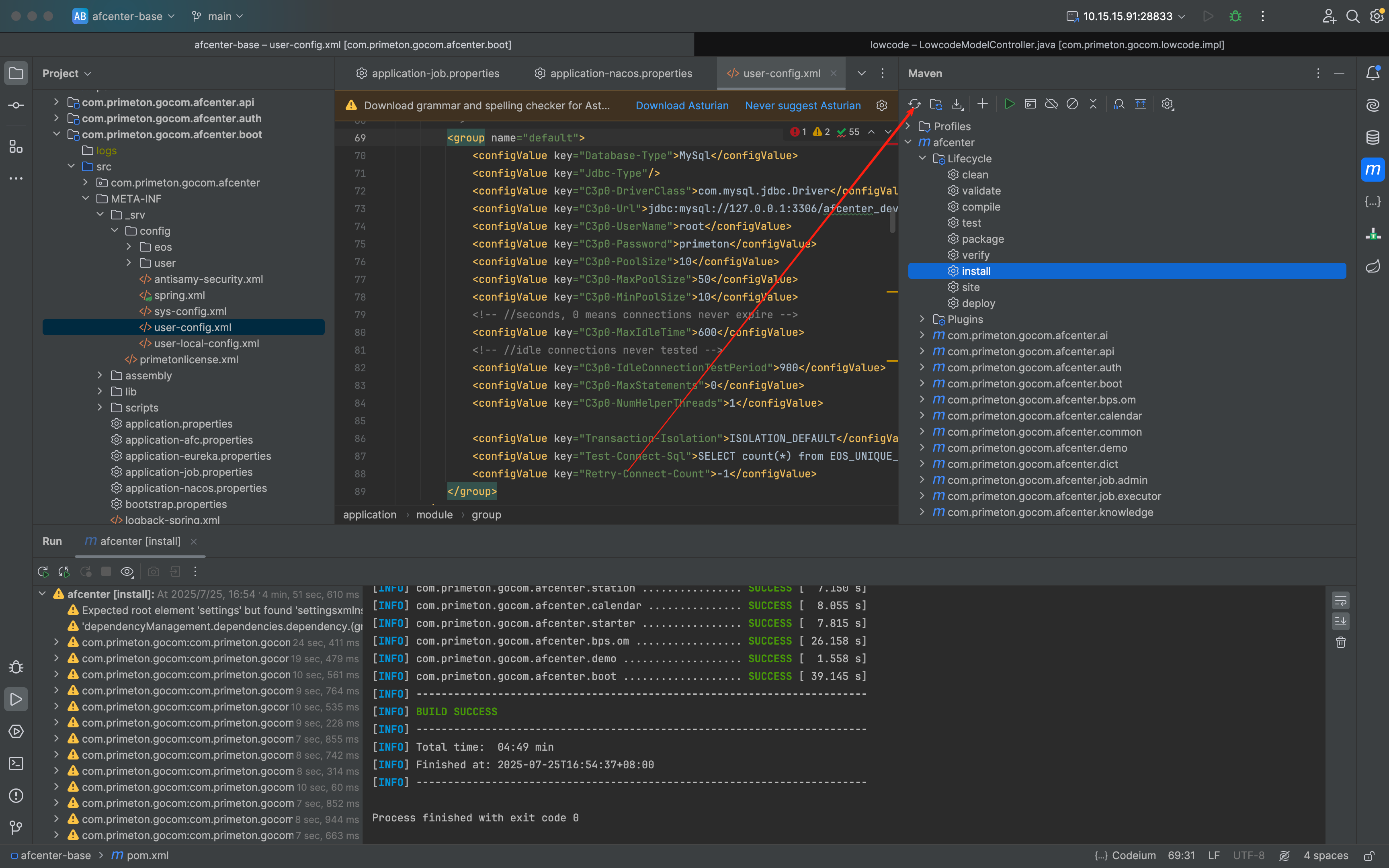The width and height of the screenshot is (1389, 868).
Task: Click Download Sources icon in Maven toolbar
Action: pyautogui.click(x=957, y=104)
